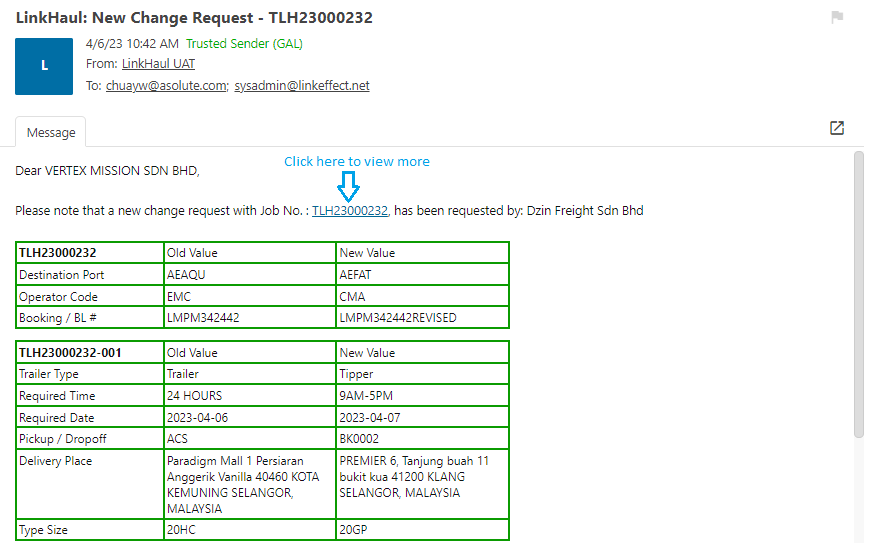876x553 pixels.
Task: Open job number link TLH23000232 in body
Action: pyautogui.click(x=349, y=211)
